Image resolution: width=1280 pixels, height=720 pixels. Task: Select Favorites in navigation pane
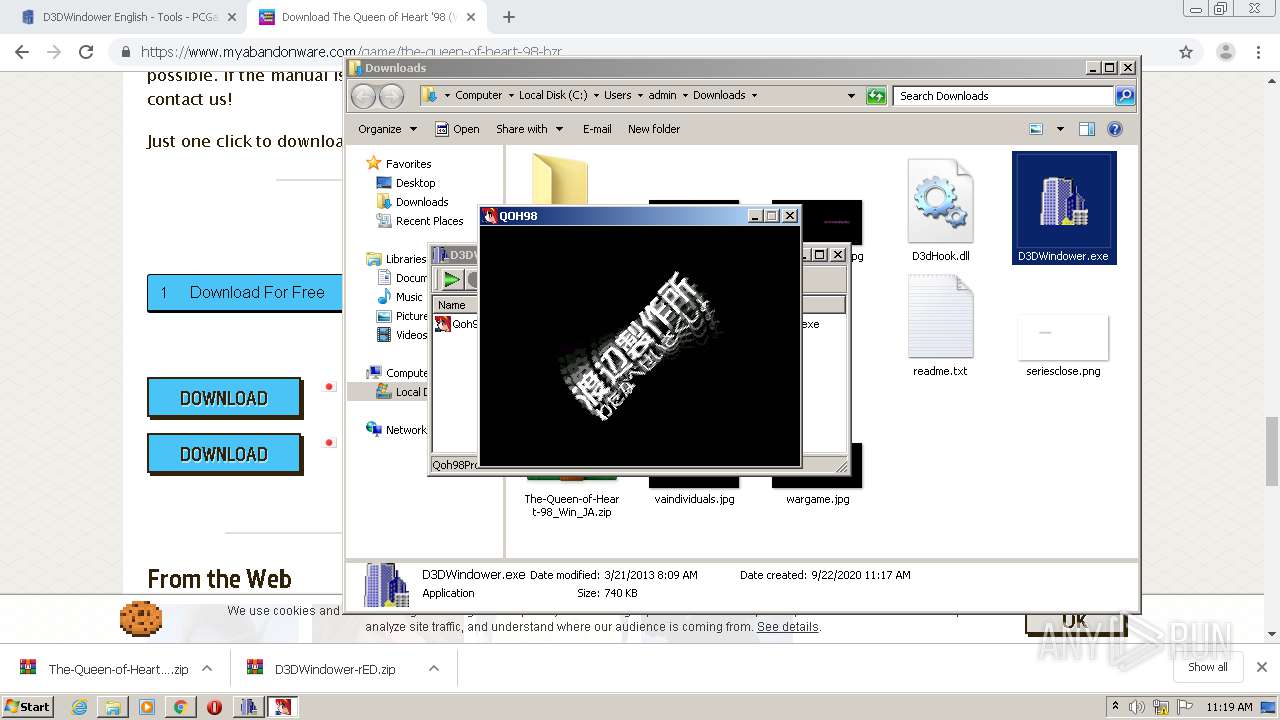pyautogui.click(x=399, y=164)
